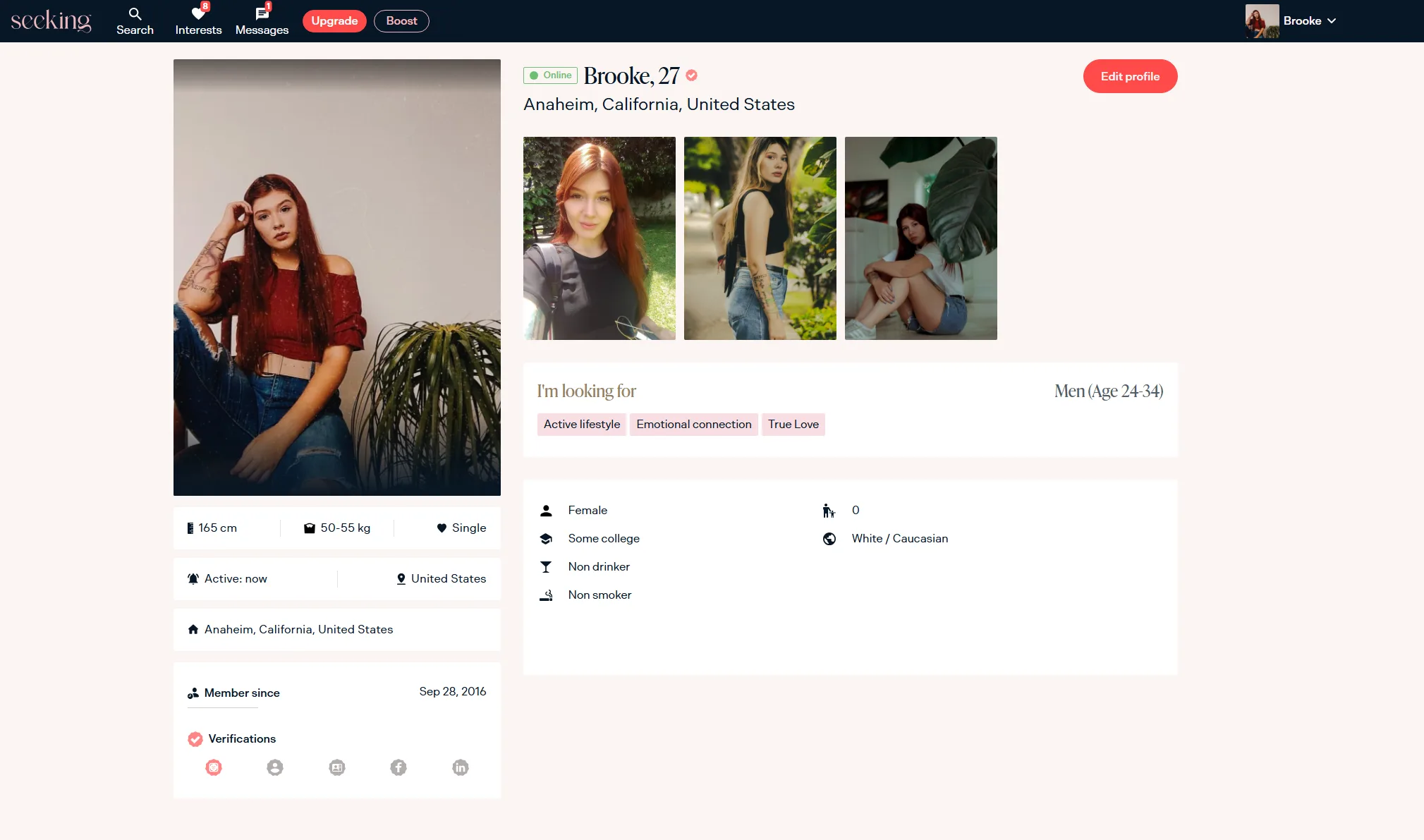Open the large main profile photo

tap(337, 277)
